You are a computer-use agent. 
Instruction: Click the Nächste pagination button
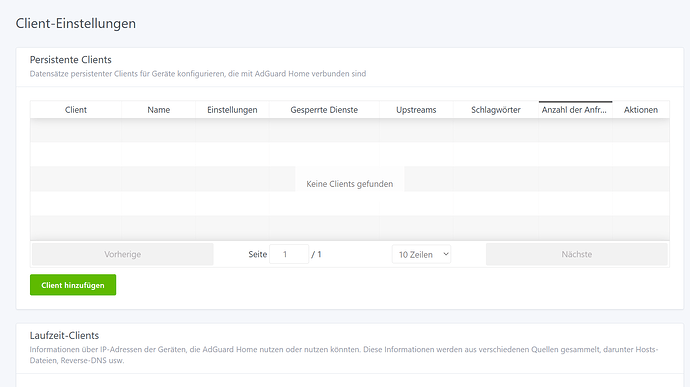[576, 254]
